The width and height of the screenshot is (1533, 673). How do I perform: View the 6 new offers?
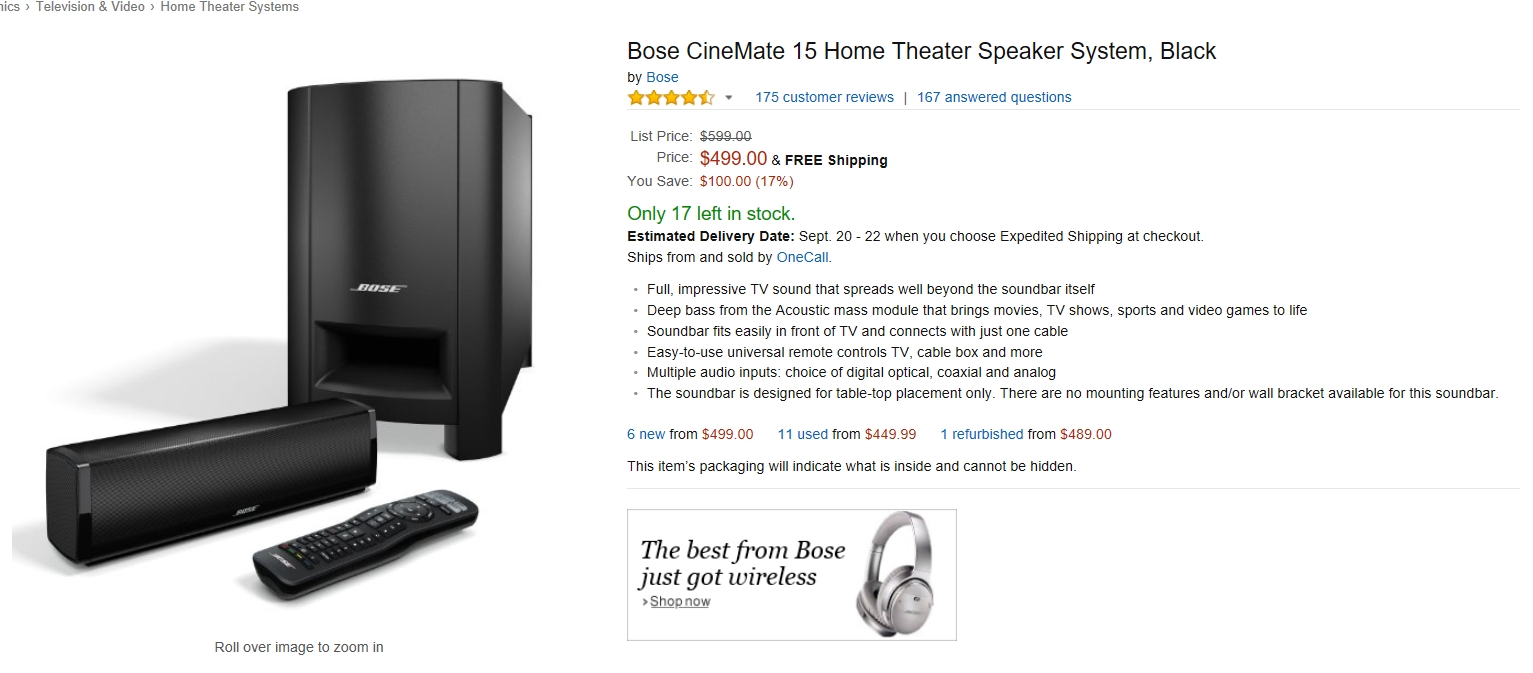coord(646,434)
